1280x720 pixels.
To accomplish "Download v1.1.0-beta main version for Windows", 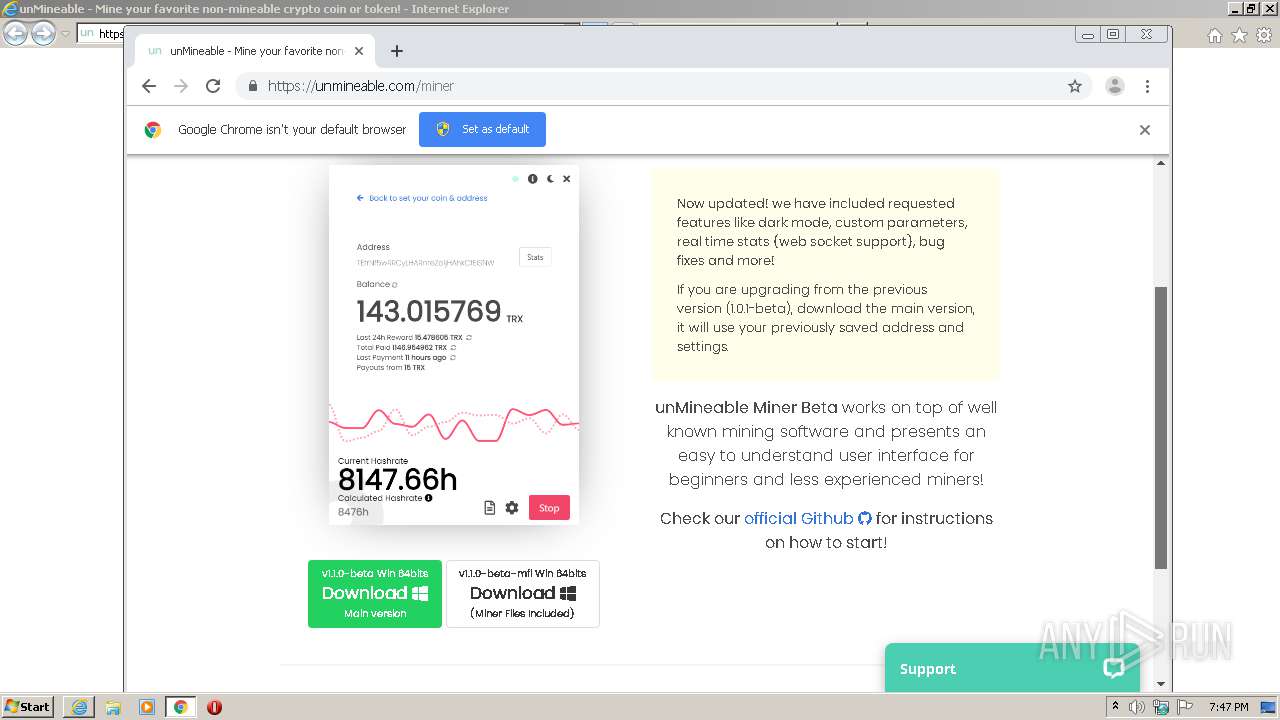I will click(x=375, y=594).
